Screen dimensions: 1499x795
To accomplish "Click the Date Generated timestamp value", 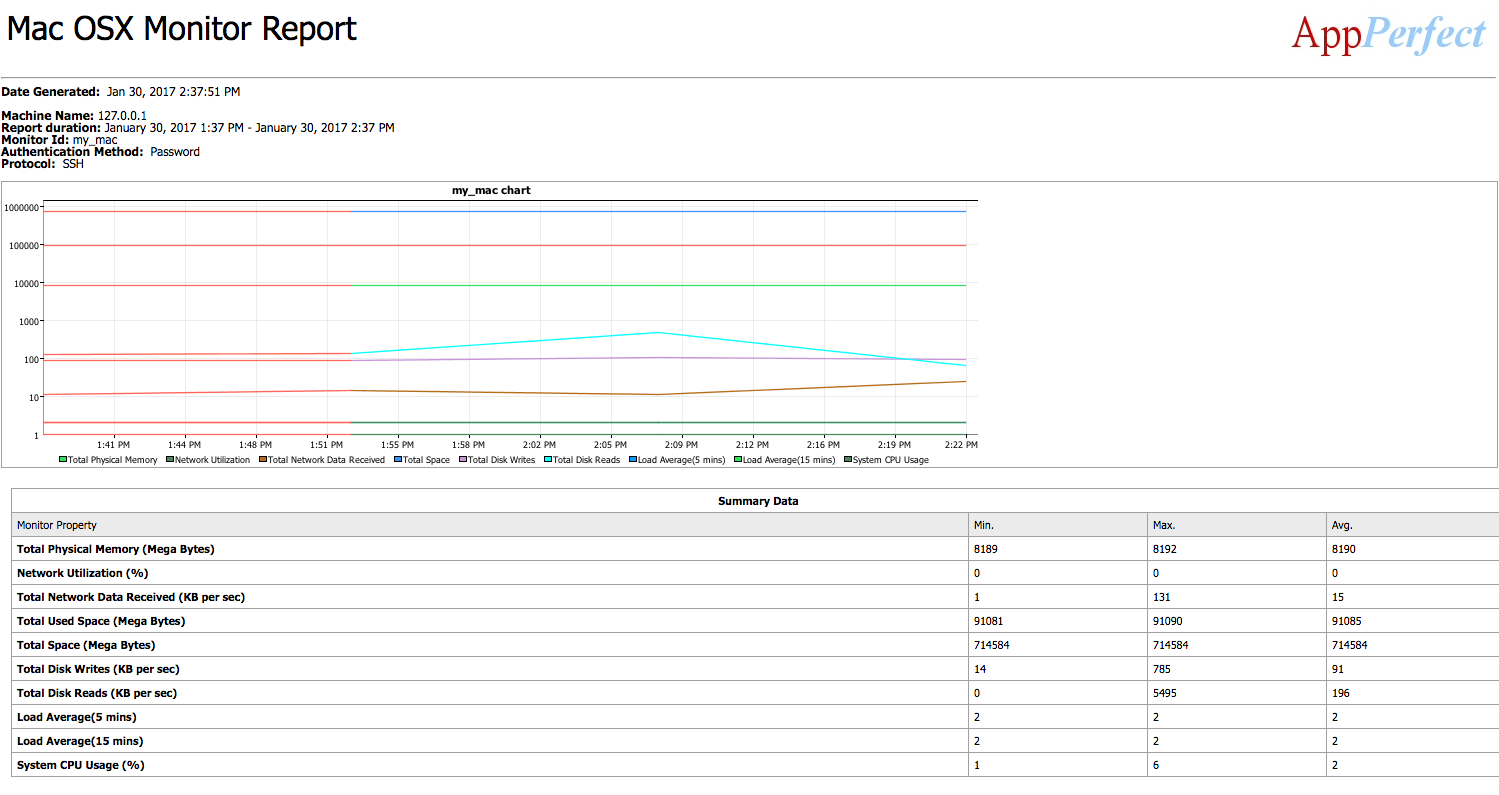I will pyautogui.click(x=173, y=92).
